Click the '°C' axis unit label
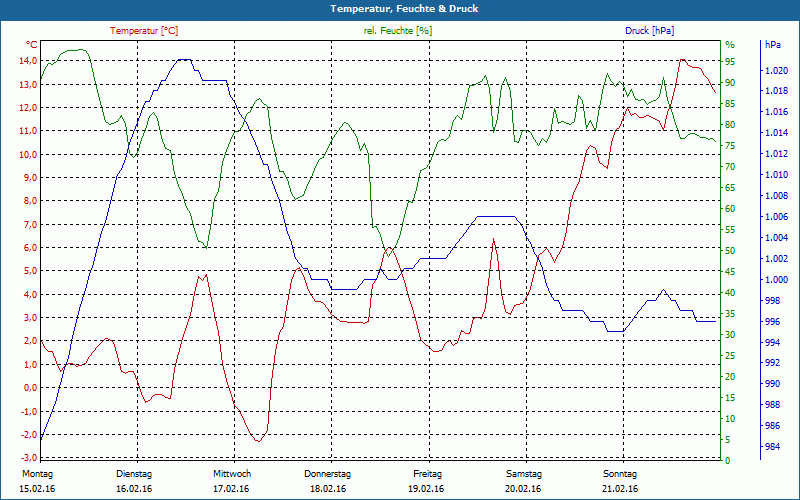Viewport: 800px width, 500px height. click(31, 44)
